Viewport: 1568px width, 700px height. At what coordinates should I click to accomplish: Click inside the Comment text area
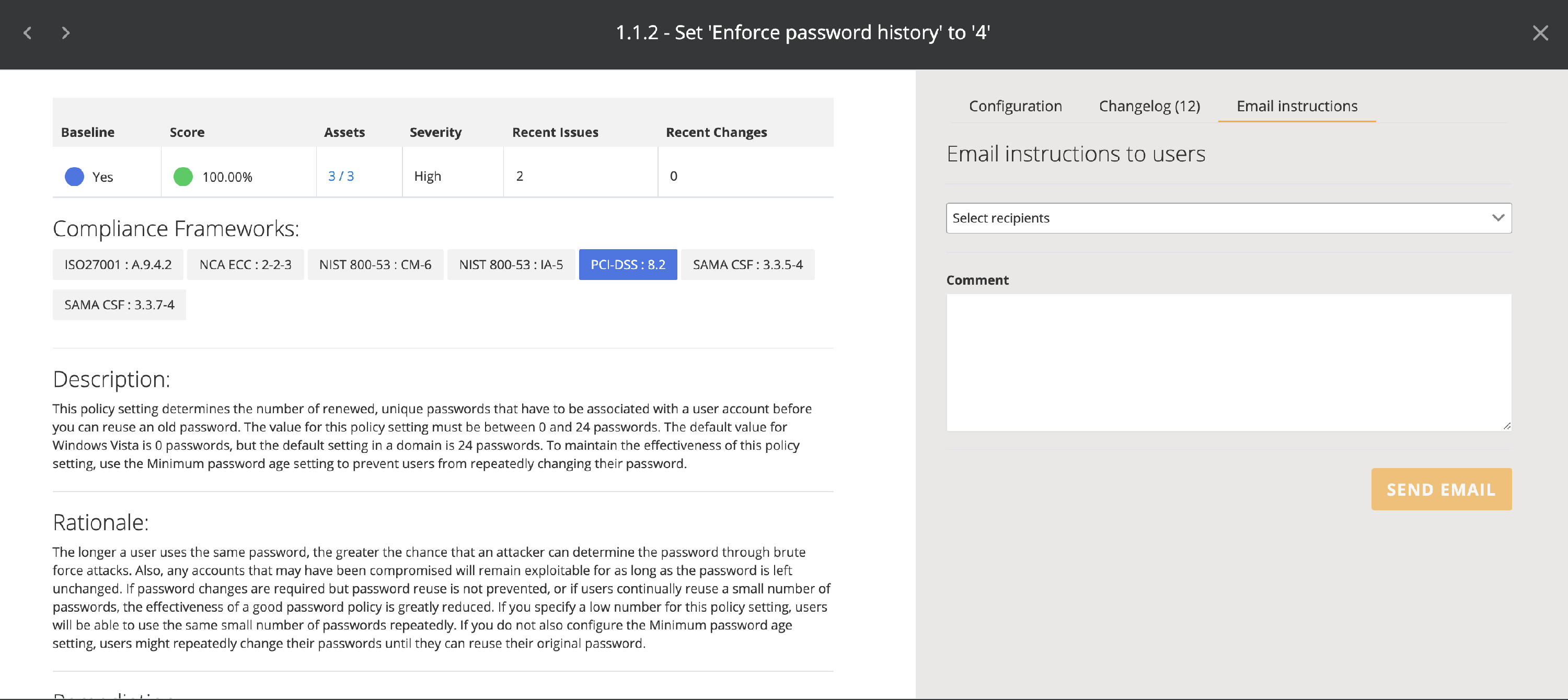[1228, 362]
